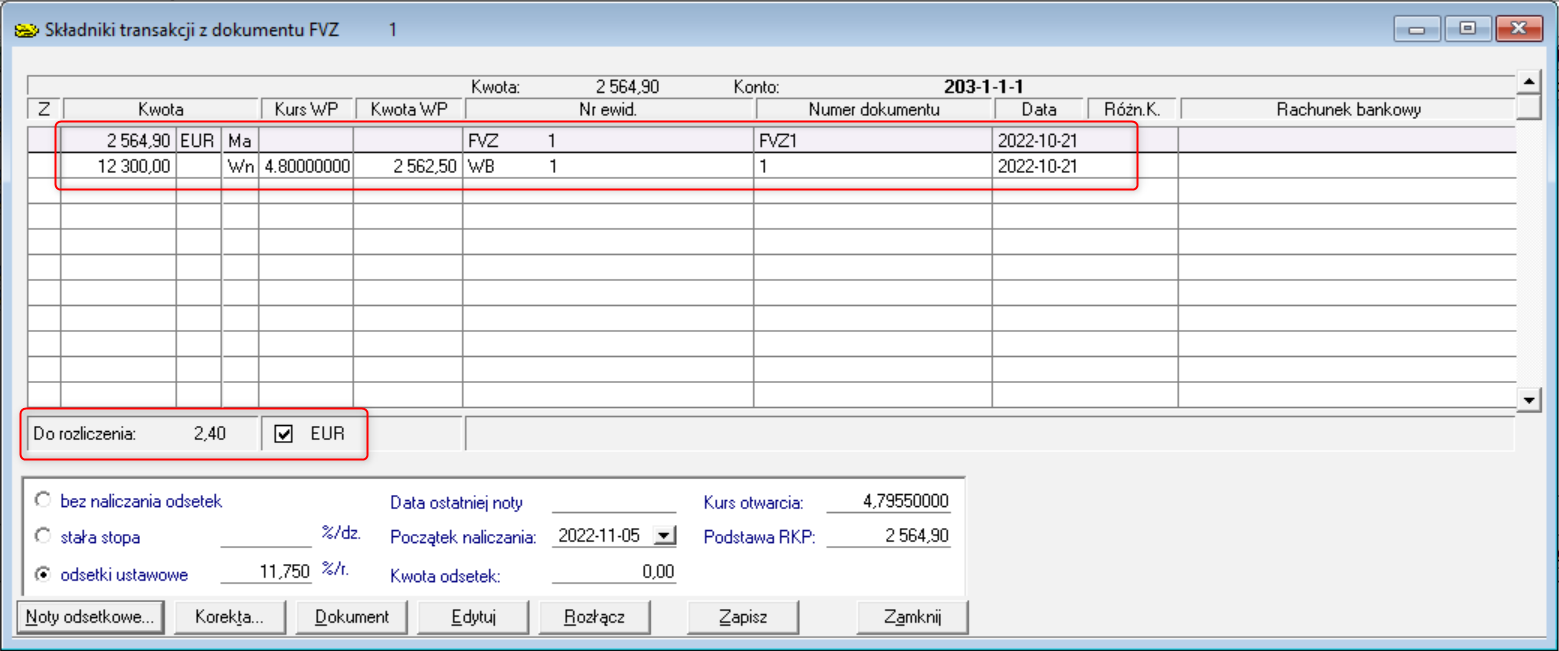Viewport: 1559px width, 651px height.
Task: Minimize the 'Składniki transakcji' window
Action: pyautogui.click(x=1417, y=29)
